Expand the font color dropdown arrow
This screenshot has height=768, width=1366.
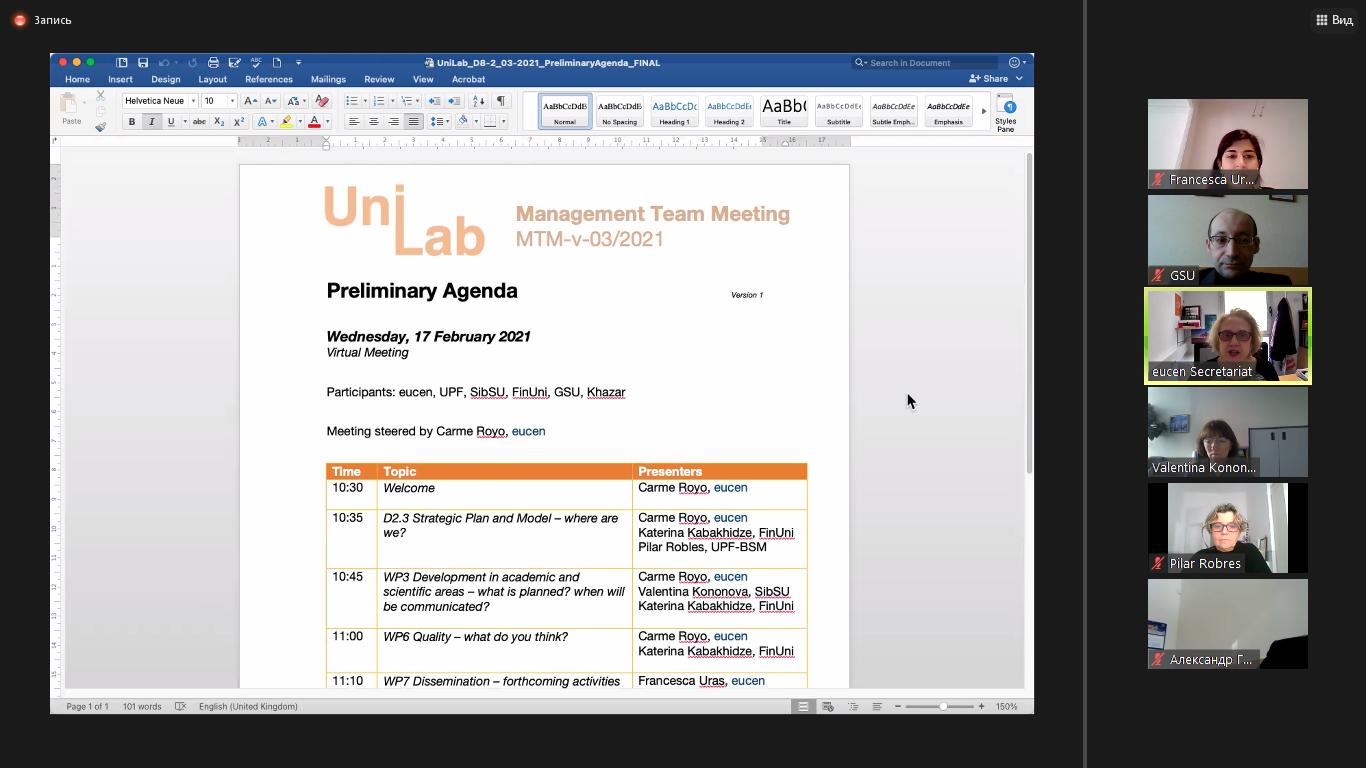(327, 122)
